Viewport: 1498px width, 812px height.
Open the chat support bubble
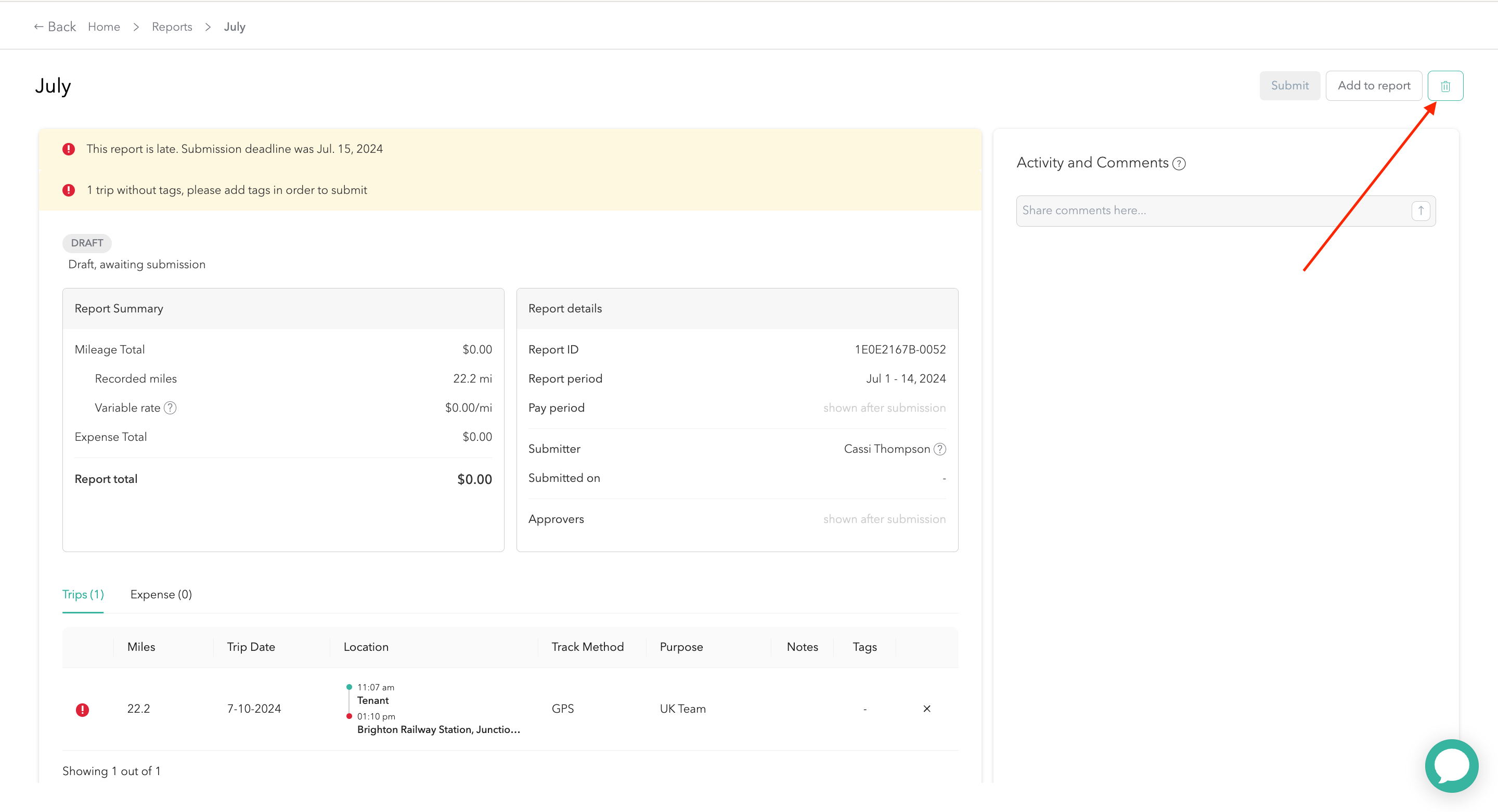pyautogui.click(x=1451, y=766)
